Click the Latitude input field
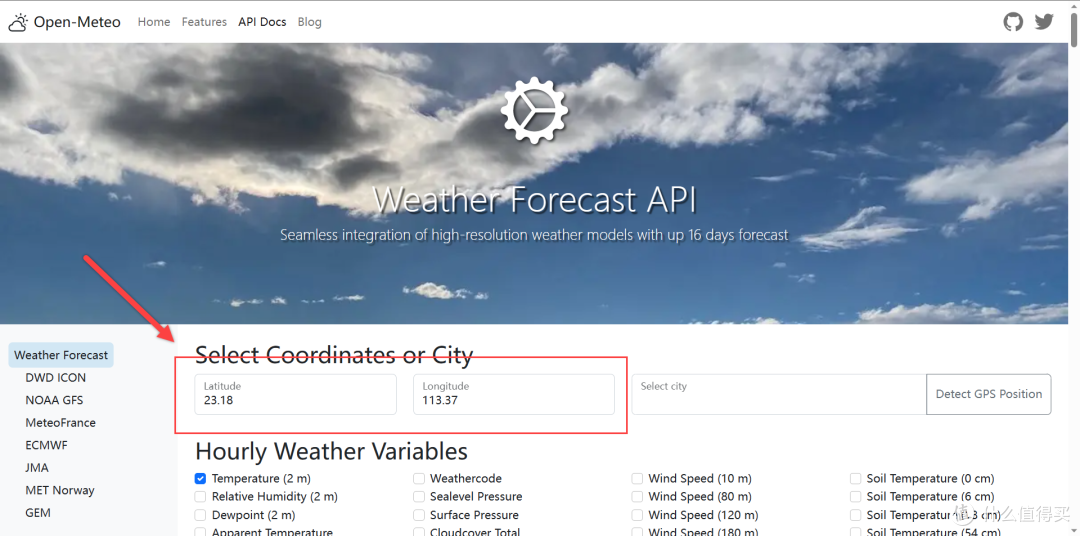The height and width of the screenshot is (536, 1080). click(296, 394)
